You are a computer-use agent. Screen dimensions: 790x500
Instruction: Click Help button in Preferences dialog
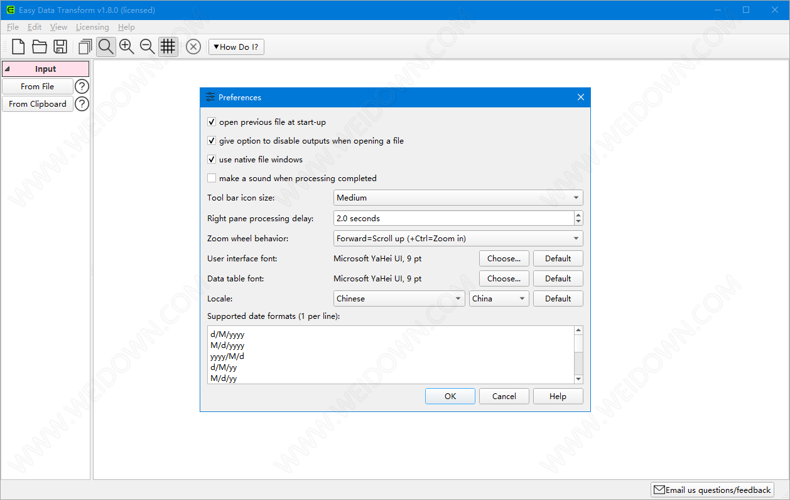coord(558,396)
